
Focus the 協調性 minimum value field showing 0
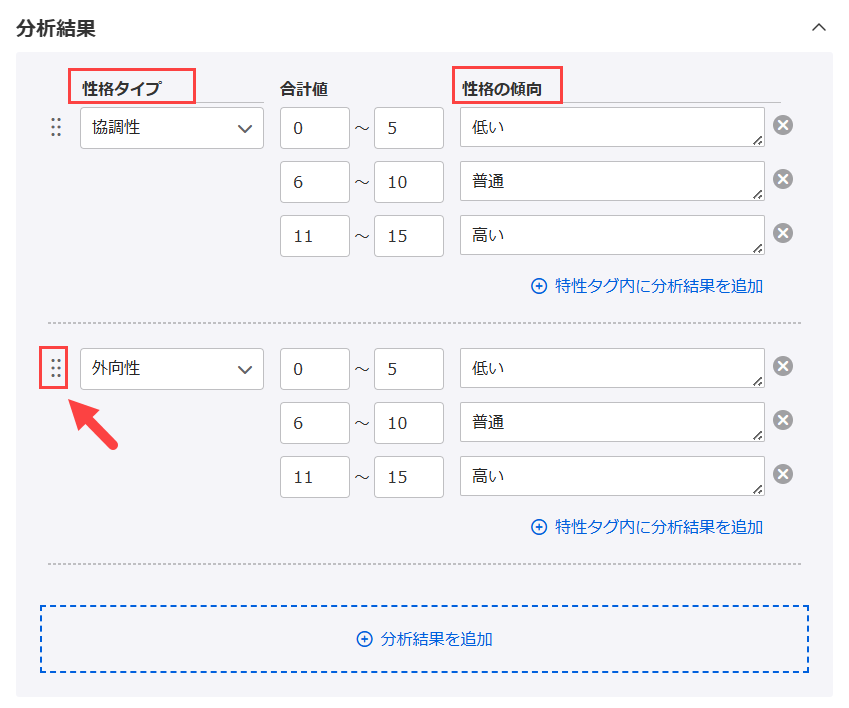click(x=315, y=128)
